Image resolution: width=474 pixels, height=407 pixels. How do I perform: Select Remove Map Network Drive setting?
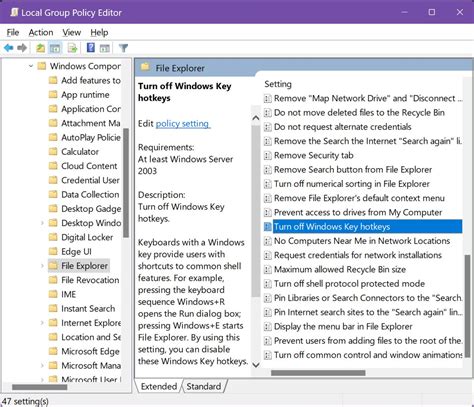368,99
